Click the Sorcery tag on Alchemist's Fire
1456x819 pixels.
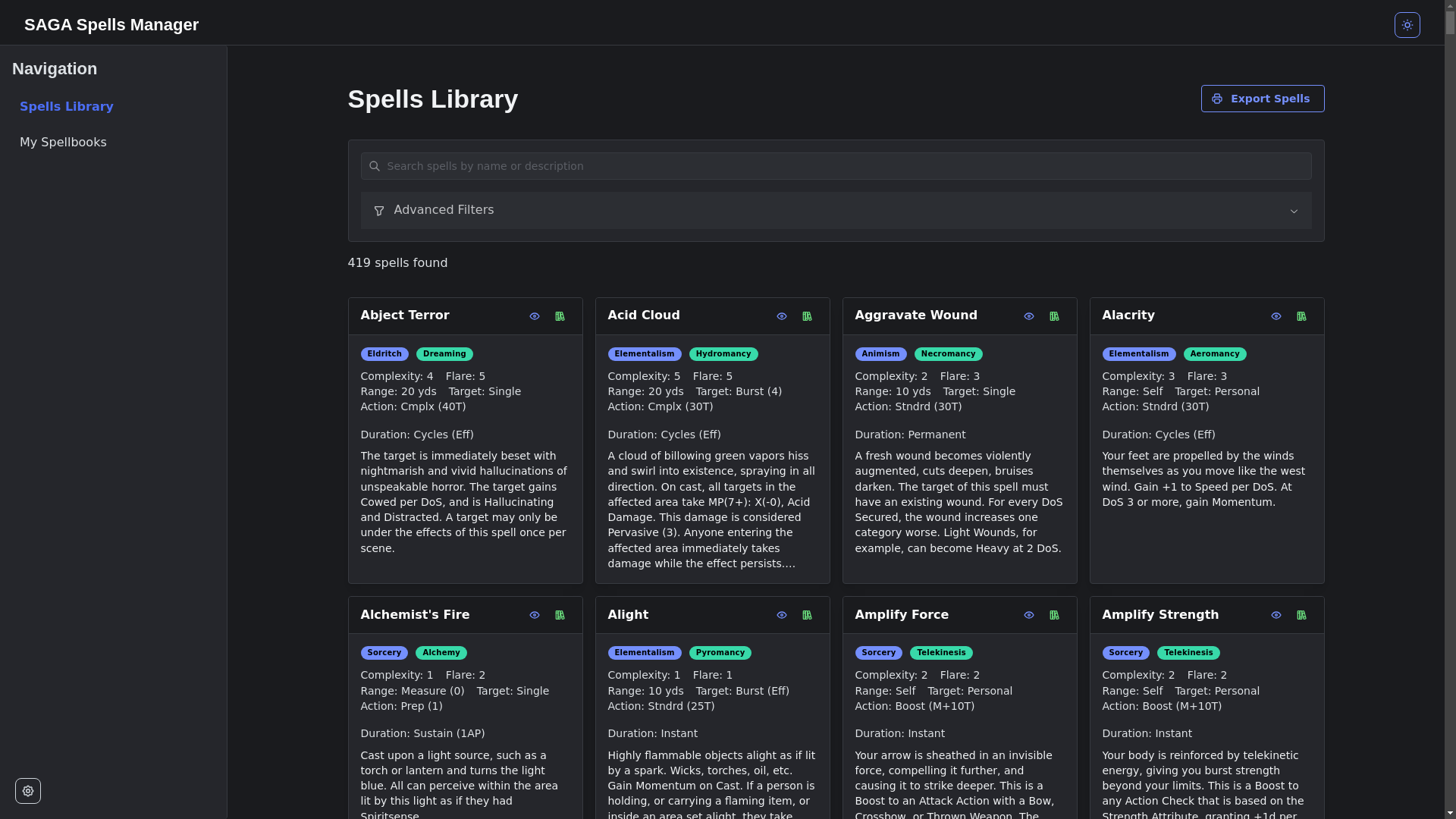pyautogui.click(x=384, y=653)
